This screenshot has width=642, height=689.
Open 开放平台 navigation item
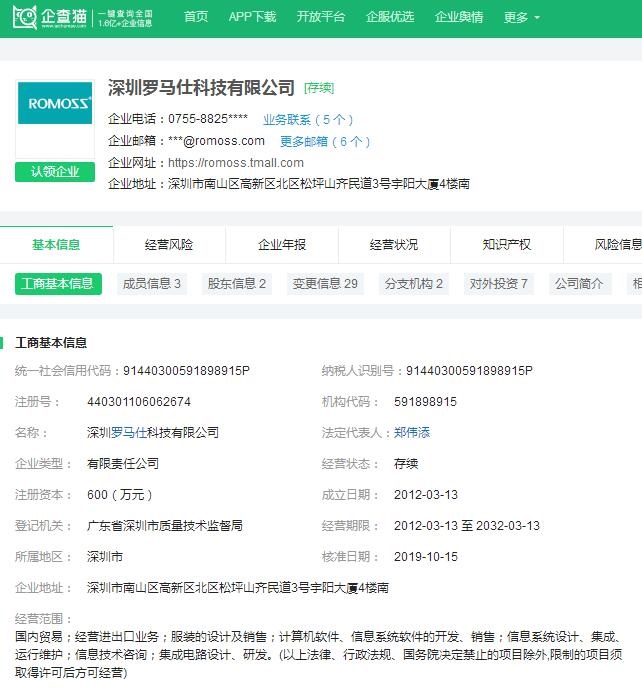321,17
